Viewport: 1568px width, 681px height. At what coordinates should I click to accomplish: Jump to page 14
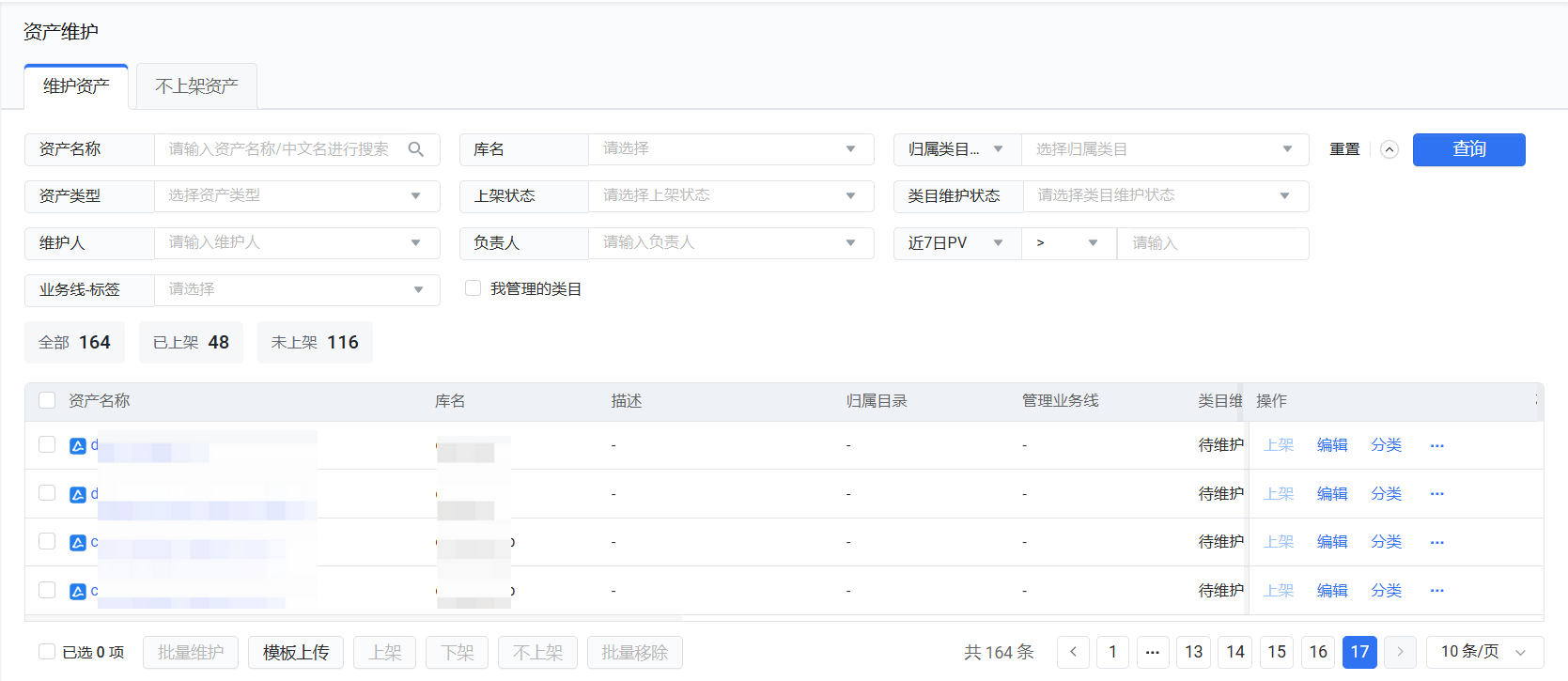(x=1235, y=652)
